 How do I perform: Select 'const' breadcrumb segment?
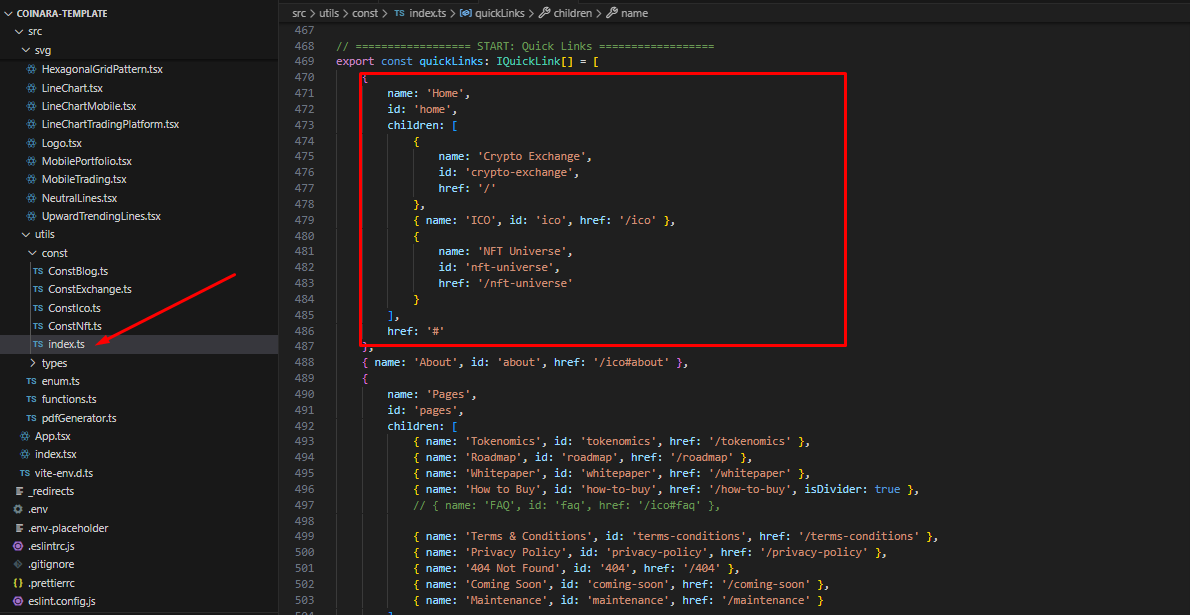[x=364, y=14]
